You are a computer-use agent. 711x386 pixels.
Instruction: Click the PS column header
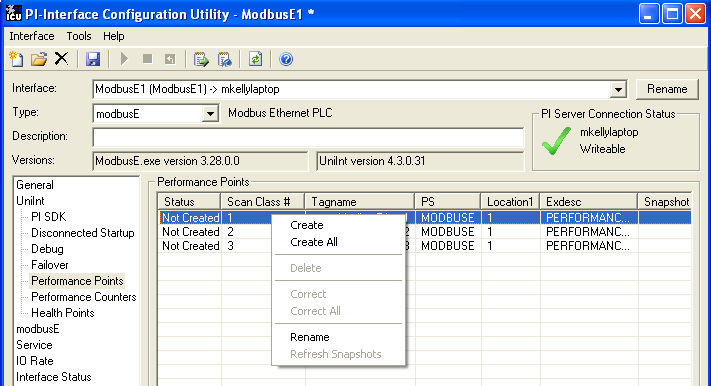448,202
